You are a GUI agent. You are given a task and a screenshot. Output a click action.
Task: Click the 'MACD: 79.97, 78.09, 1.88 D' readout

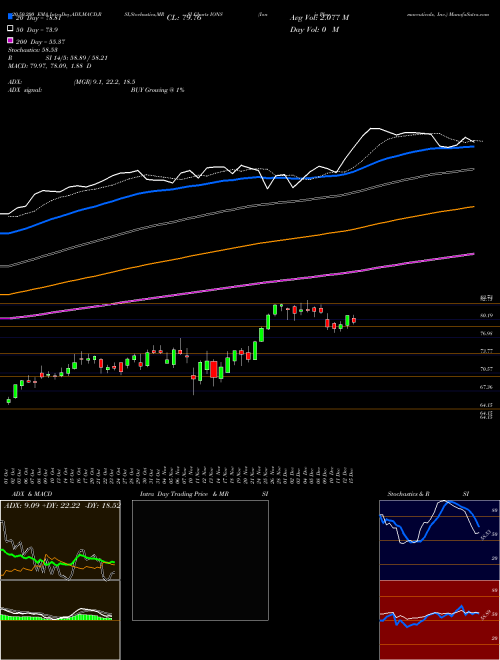[50, 66]
